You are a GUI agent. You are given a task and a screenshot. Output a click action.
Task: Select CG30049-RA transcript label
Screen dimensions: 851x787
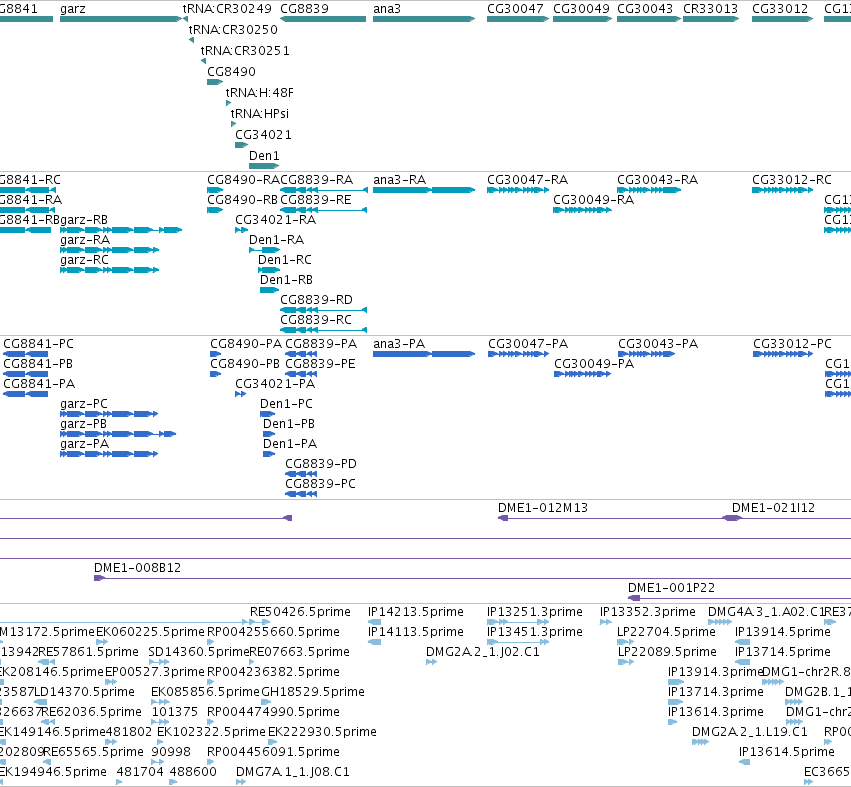[x=594, y=200]
